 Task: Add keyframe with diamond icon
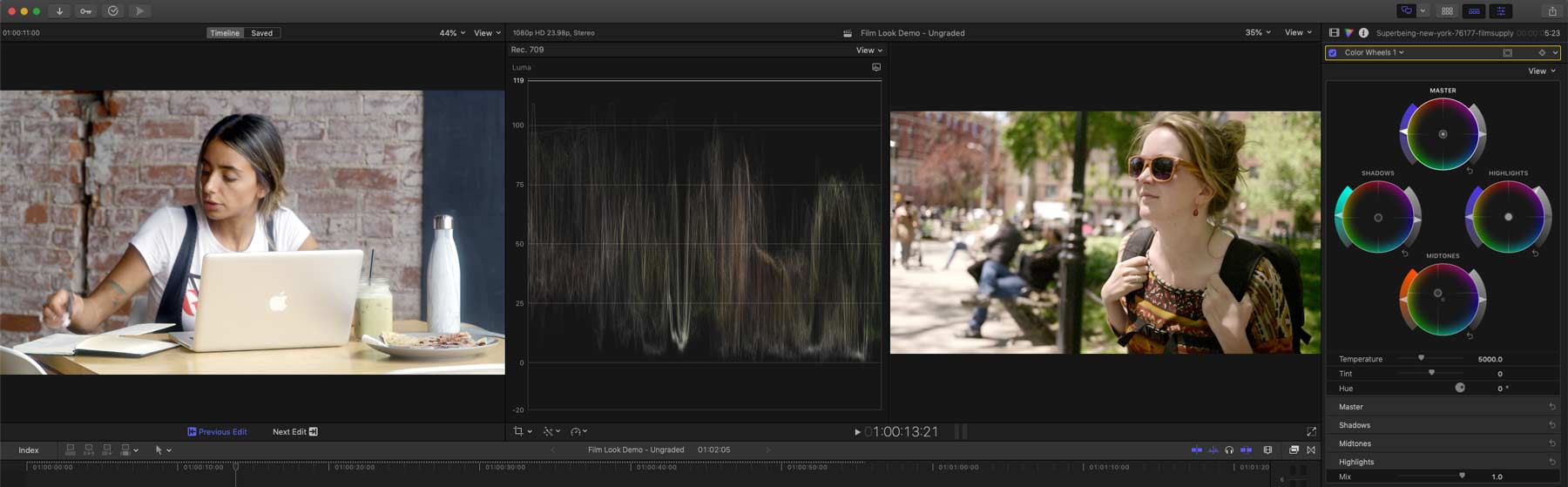(x=1542, y=52)
